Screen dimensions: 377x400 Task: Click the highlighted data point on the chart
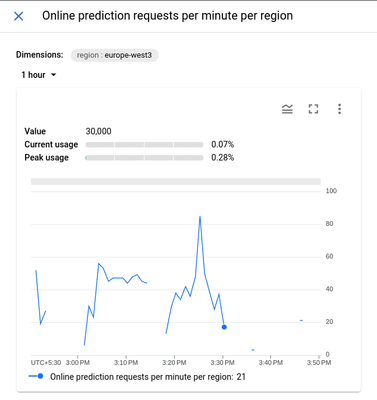click(x=224, y=327)
